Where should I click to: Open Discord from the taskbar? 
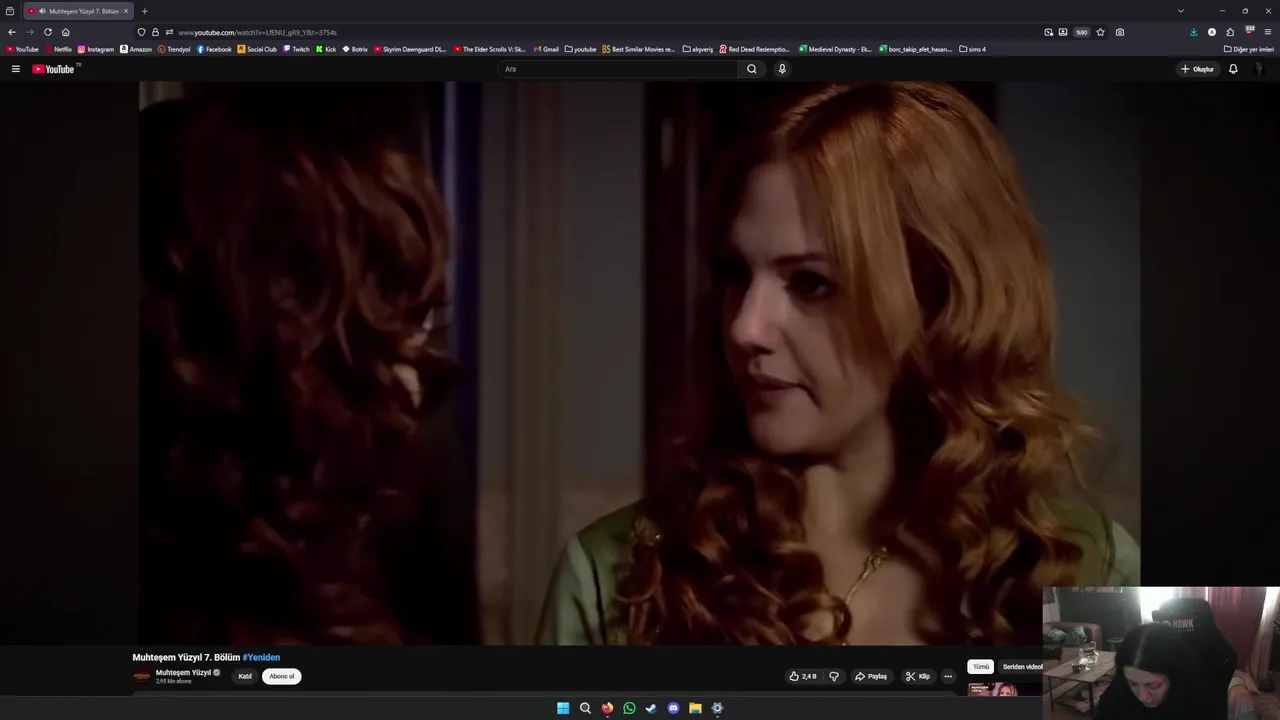pos(673,708)
